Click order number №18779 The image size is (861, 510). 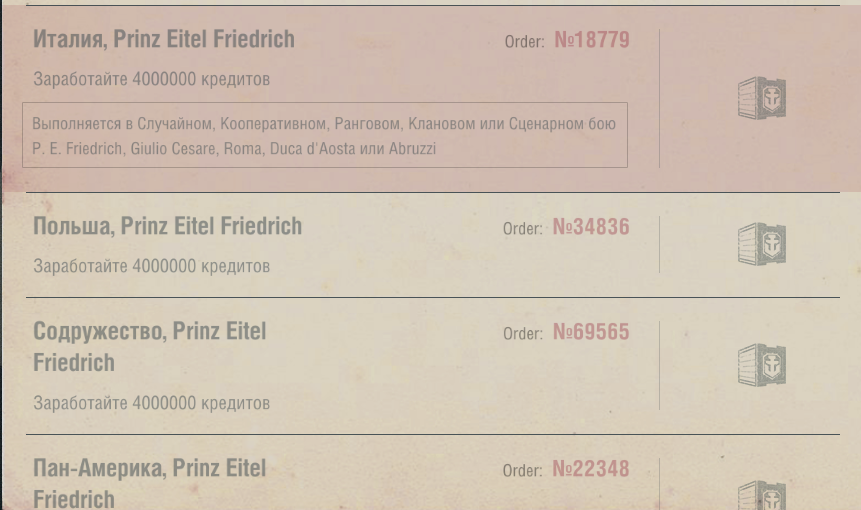[592, 40]
